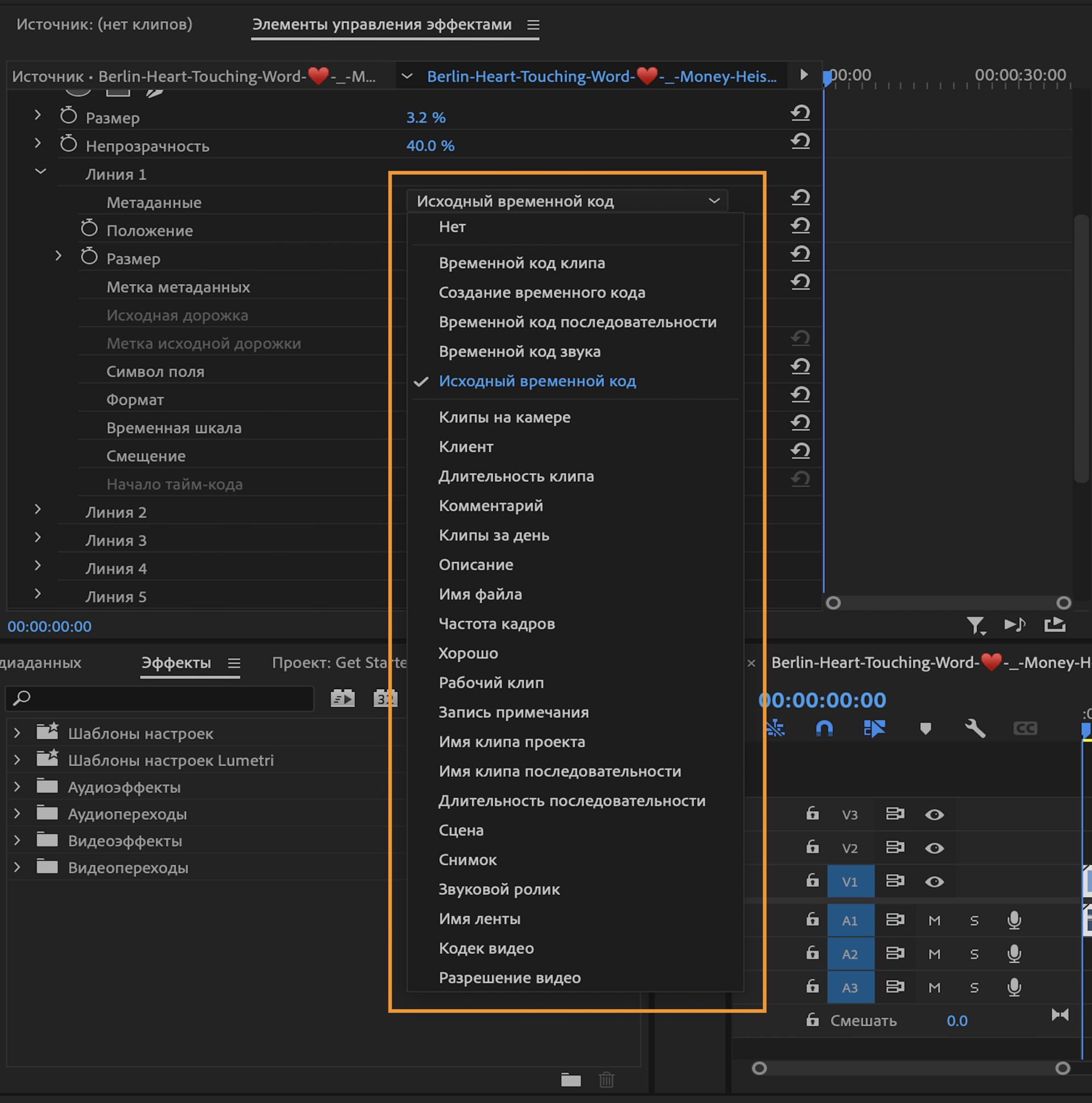This screenshot has height=1103, width=1092.
Task: Toggle animation stopwatch for Непрозрачность
Action: [x=68, y=143]
